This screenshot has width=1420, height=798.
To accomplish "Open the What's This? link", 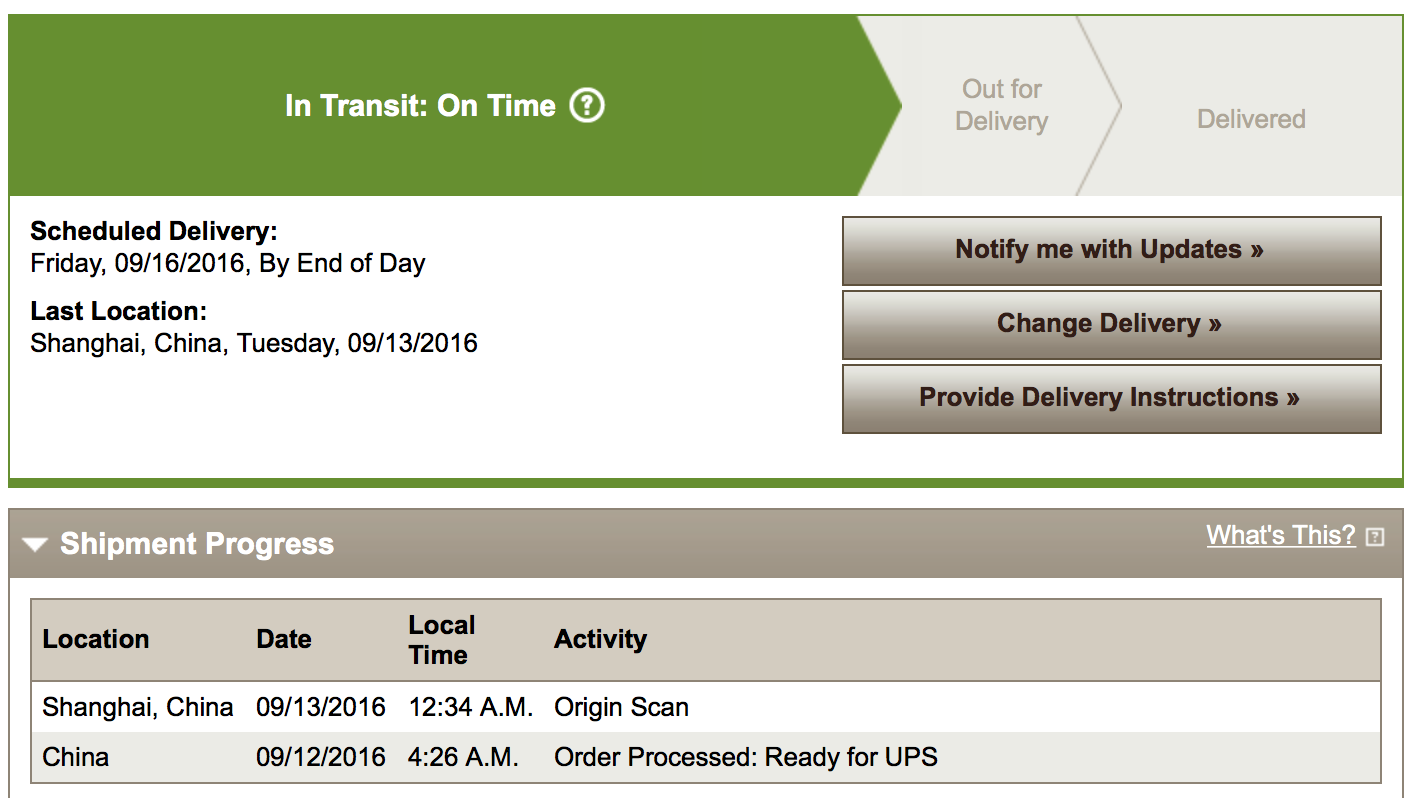I will [x=1280, y=535].
